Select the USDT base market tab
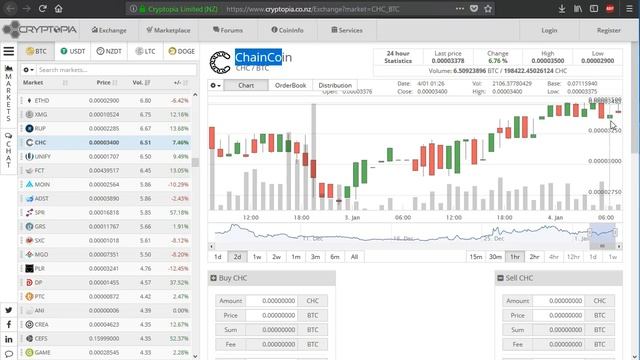 click(x=73, y=51)
